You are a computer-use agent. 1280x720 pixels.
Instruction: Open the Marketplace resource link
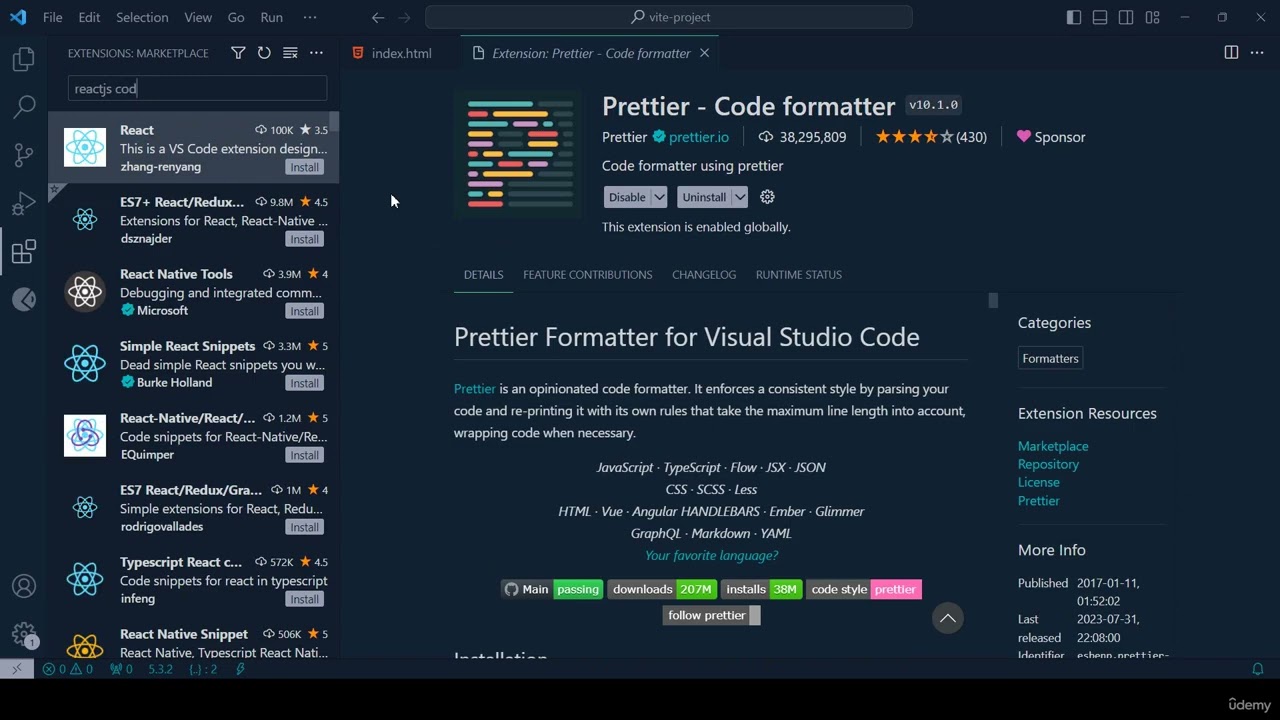tap(1053, 446)
